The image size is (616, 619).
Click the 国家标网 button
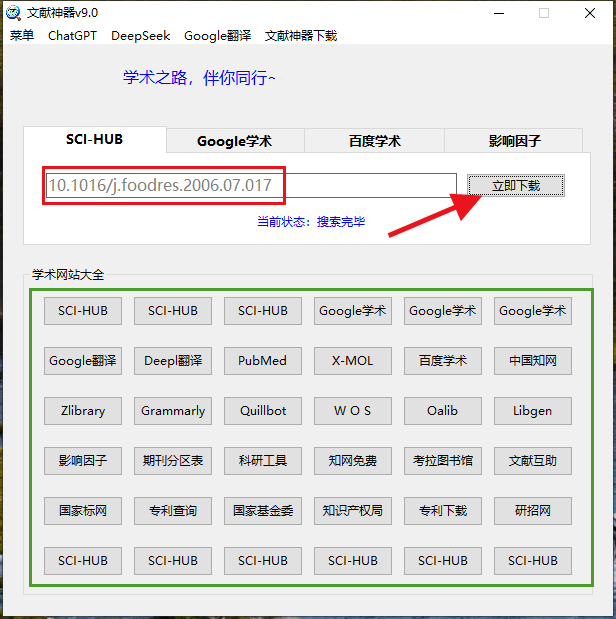point(83,511)
